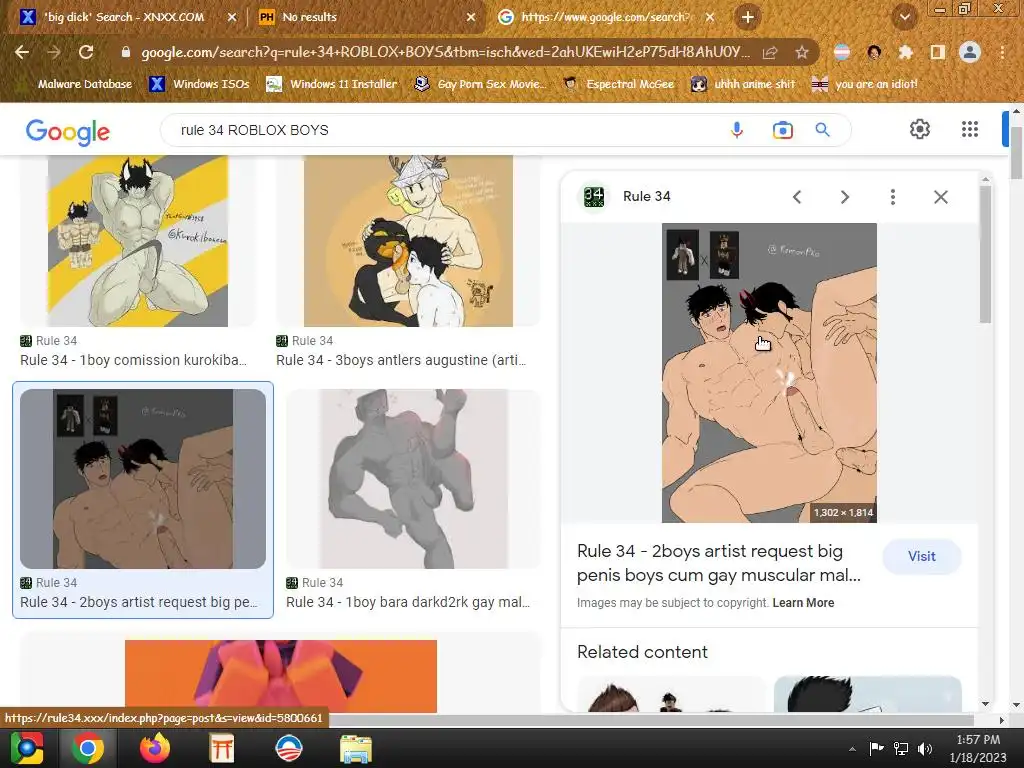Screen dimensions: 1024x768
Task: Submit search with magnifying glass icon
Action: coord(823,130)
